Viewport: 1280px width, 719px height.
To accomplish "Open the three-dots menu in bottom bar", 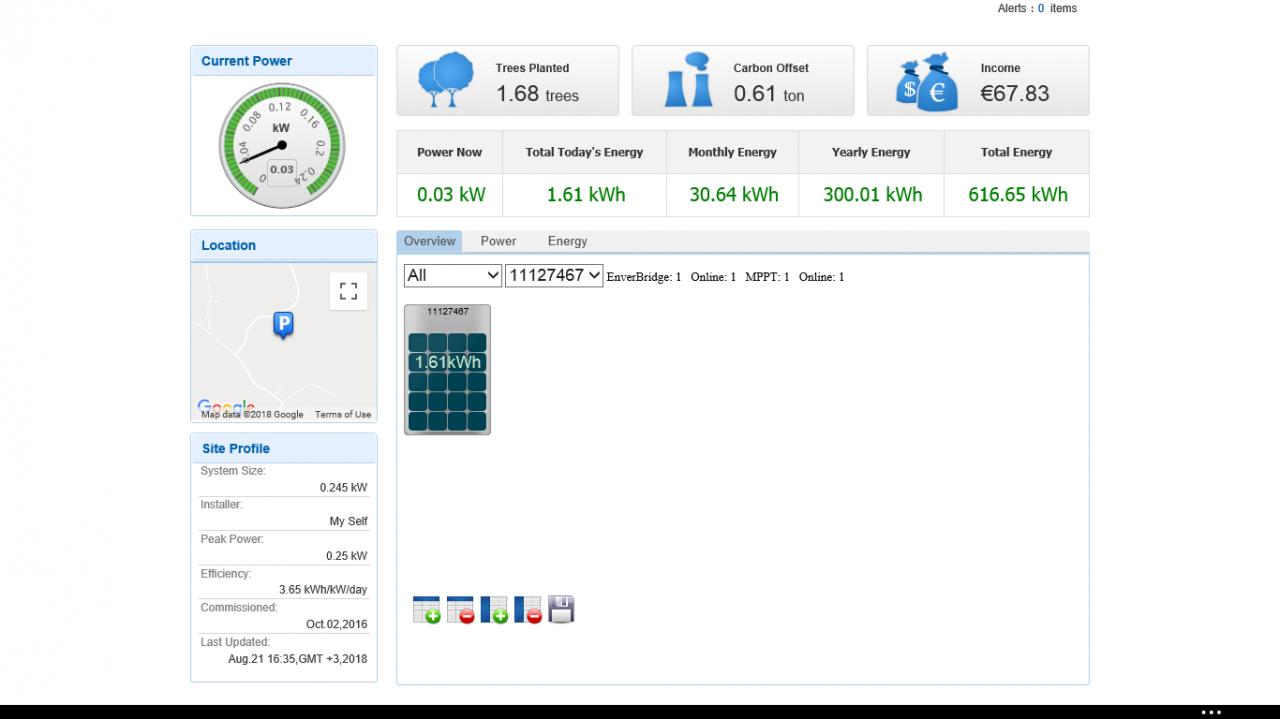I will pyautogui.click(x=1211, y=712).
